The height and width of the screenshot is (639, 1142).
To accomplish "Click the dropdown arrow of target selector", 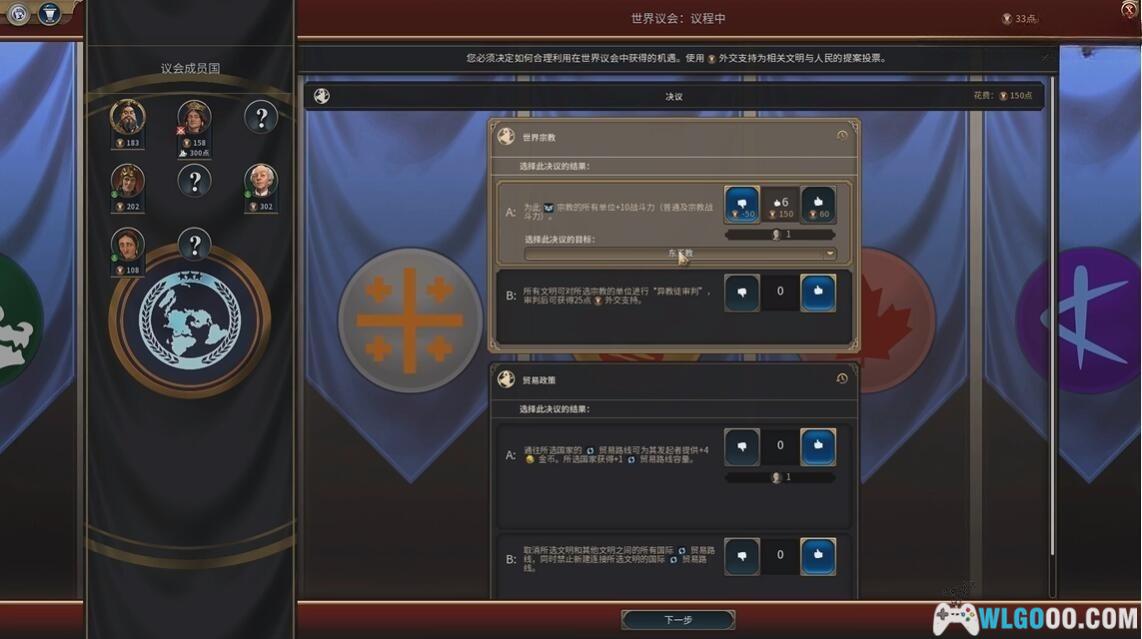I will pos(829,254).
